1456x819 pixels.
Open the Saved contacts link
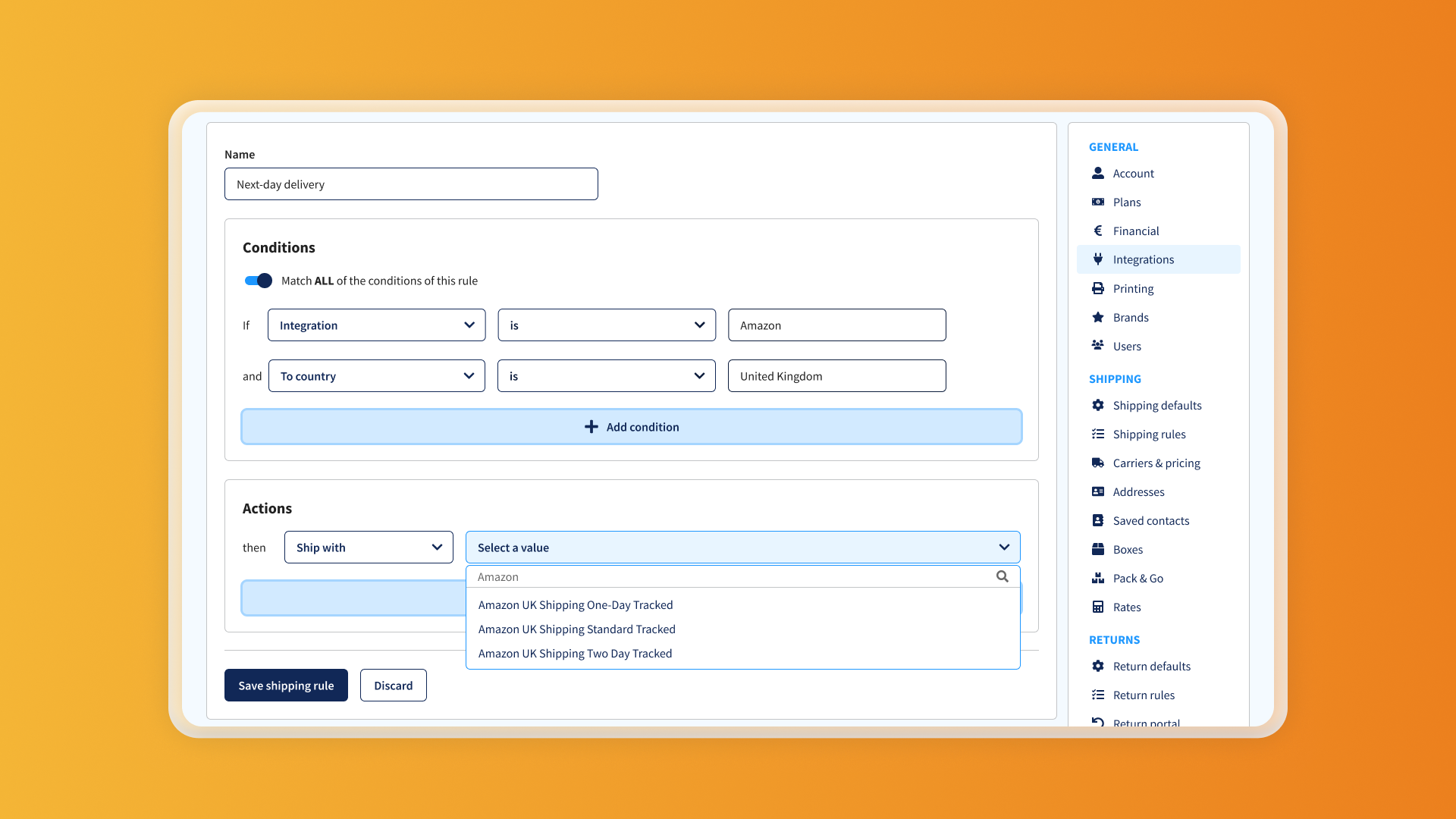pyautogui.click(x=1151, y=521)
